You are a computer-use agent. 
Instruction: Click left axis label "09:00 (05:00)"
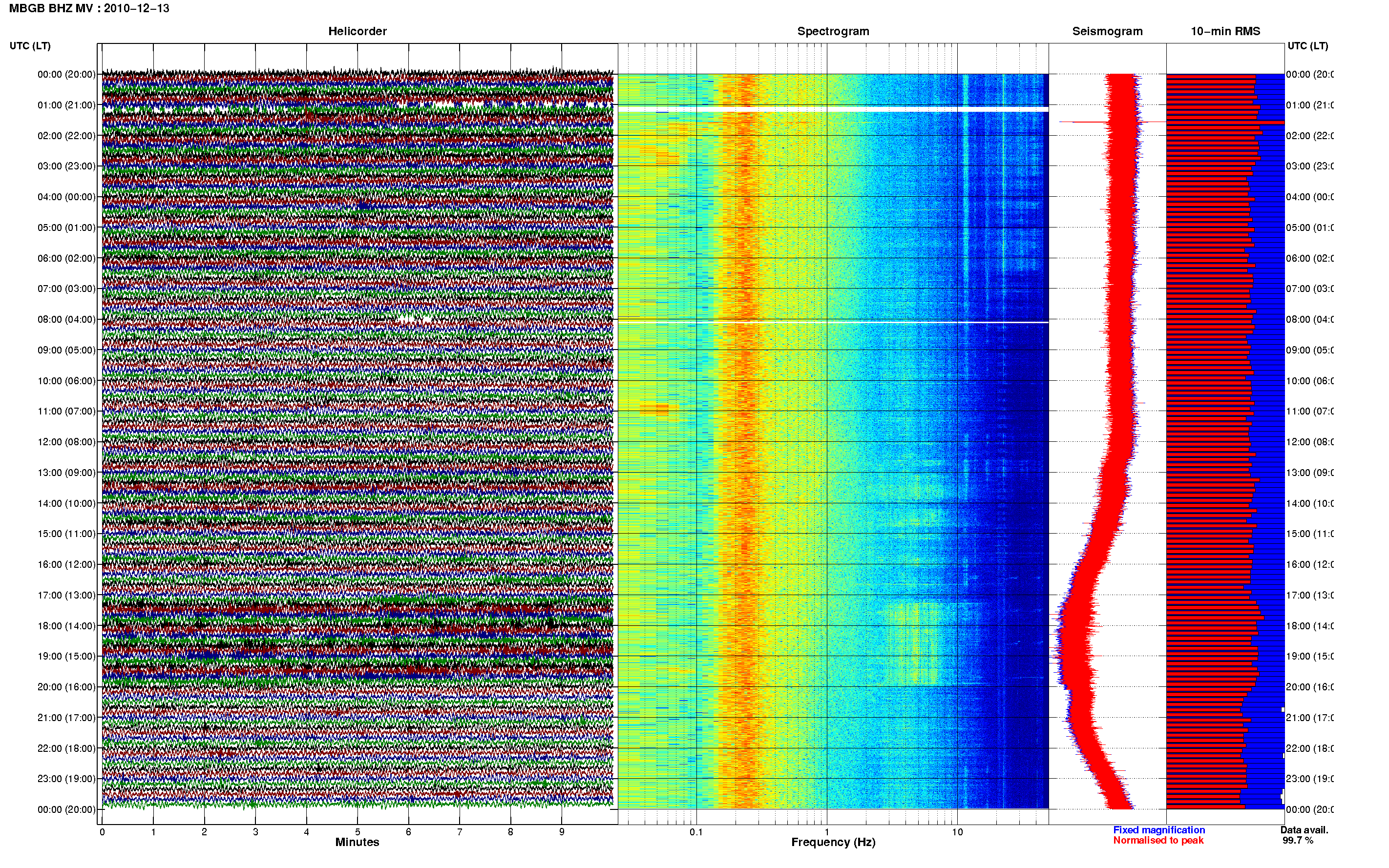tap(66, 350)
